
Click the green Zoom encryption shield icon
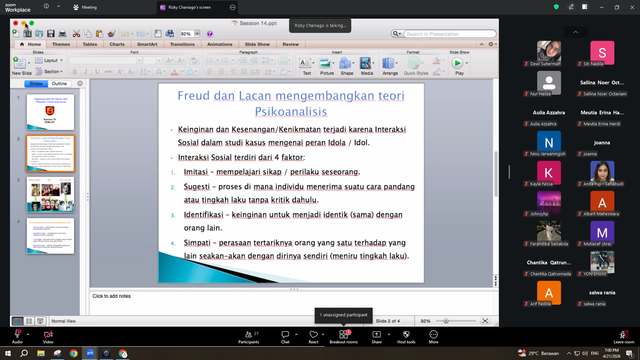tap(556, 7)
